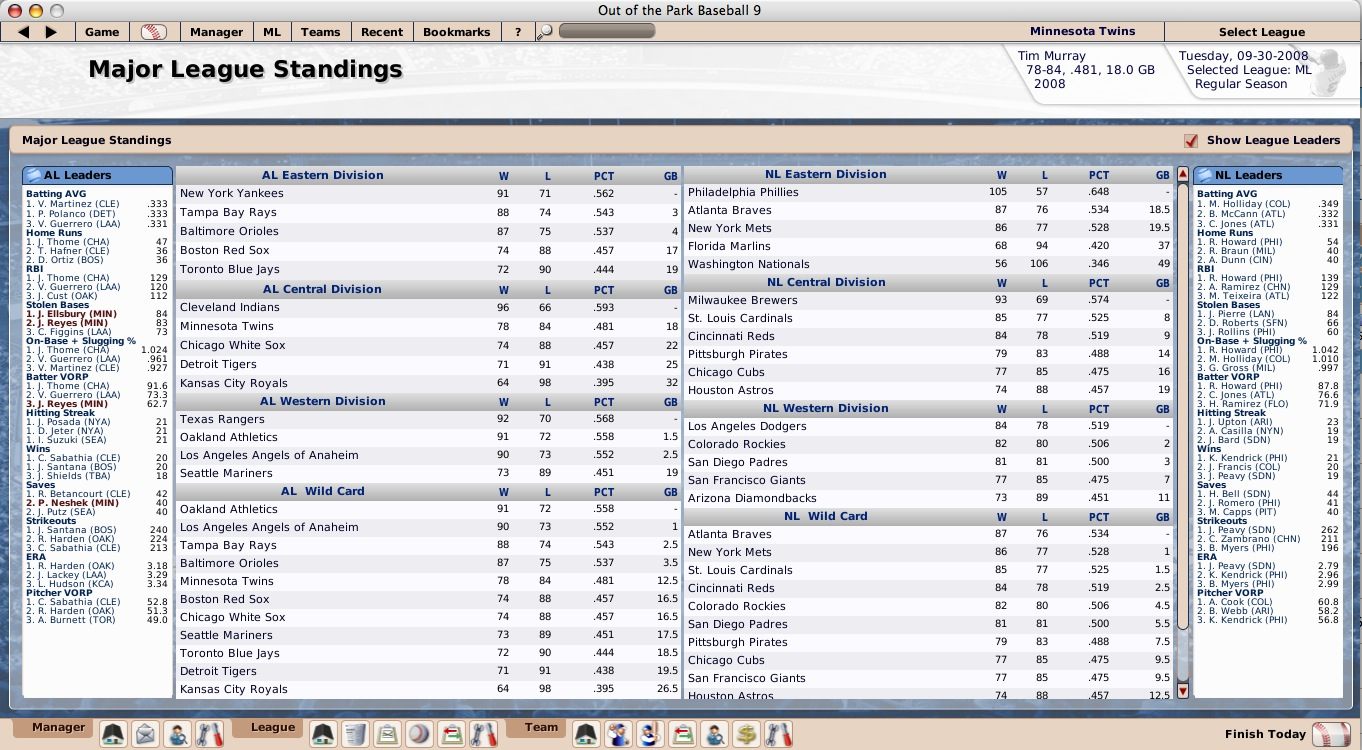
Task: Click the standings scrollbar down arrow
Action: [x=1183, y=690]
